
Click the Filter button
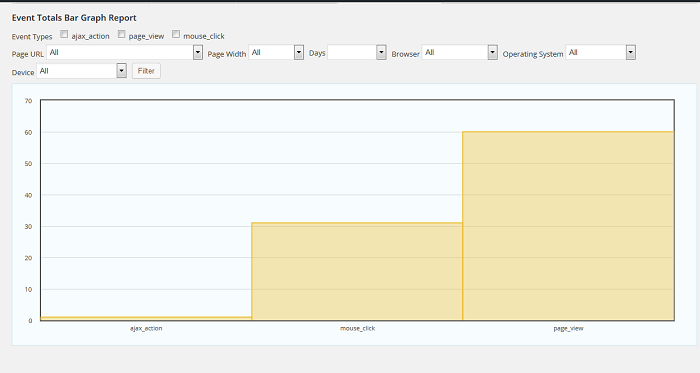[146, 71]
